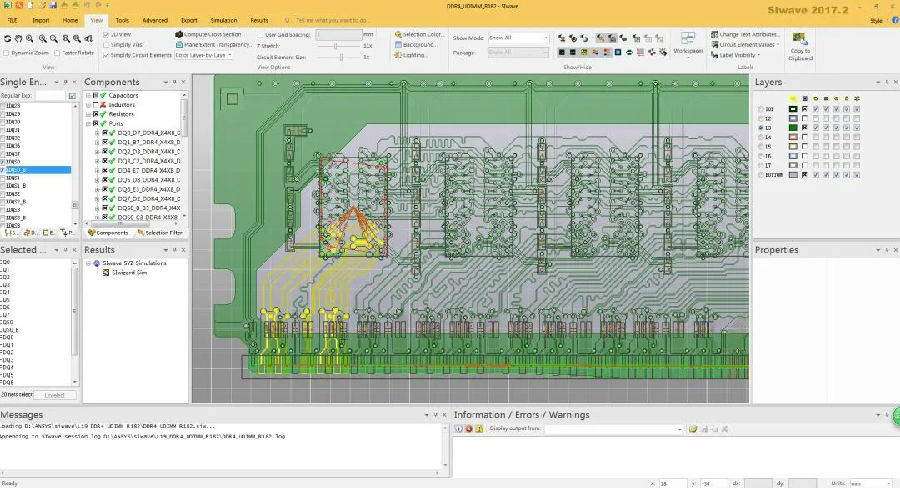This screenshot has height=488, width=900.
Task: Open Background color settings
Action: [x=417, y=45]
